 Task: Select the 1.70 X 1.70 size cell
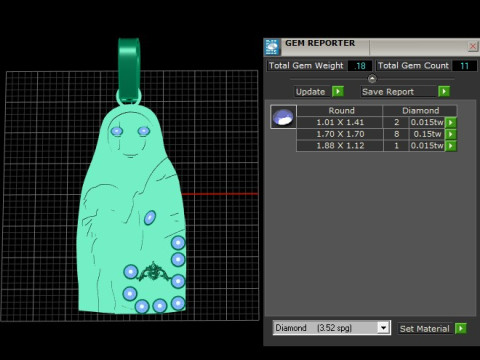340,134
